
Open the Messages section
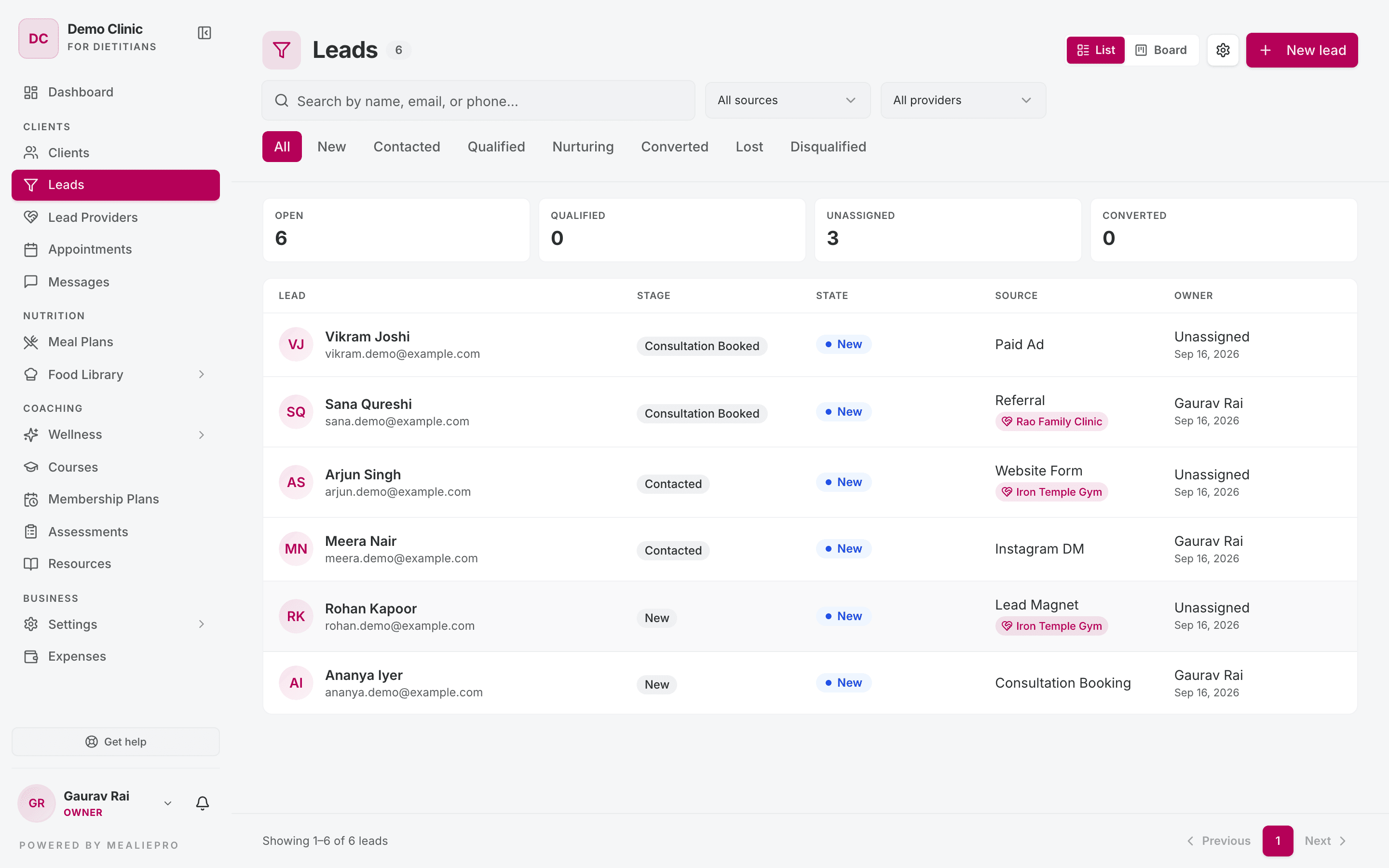pos(115,282)
